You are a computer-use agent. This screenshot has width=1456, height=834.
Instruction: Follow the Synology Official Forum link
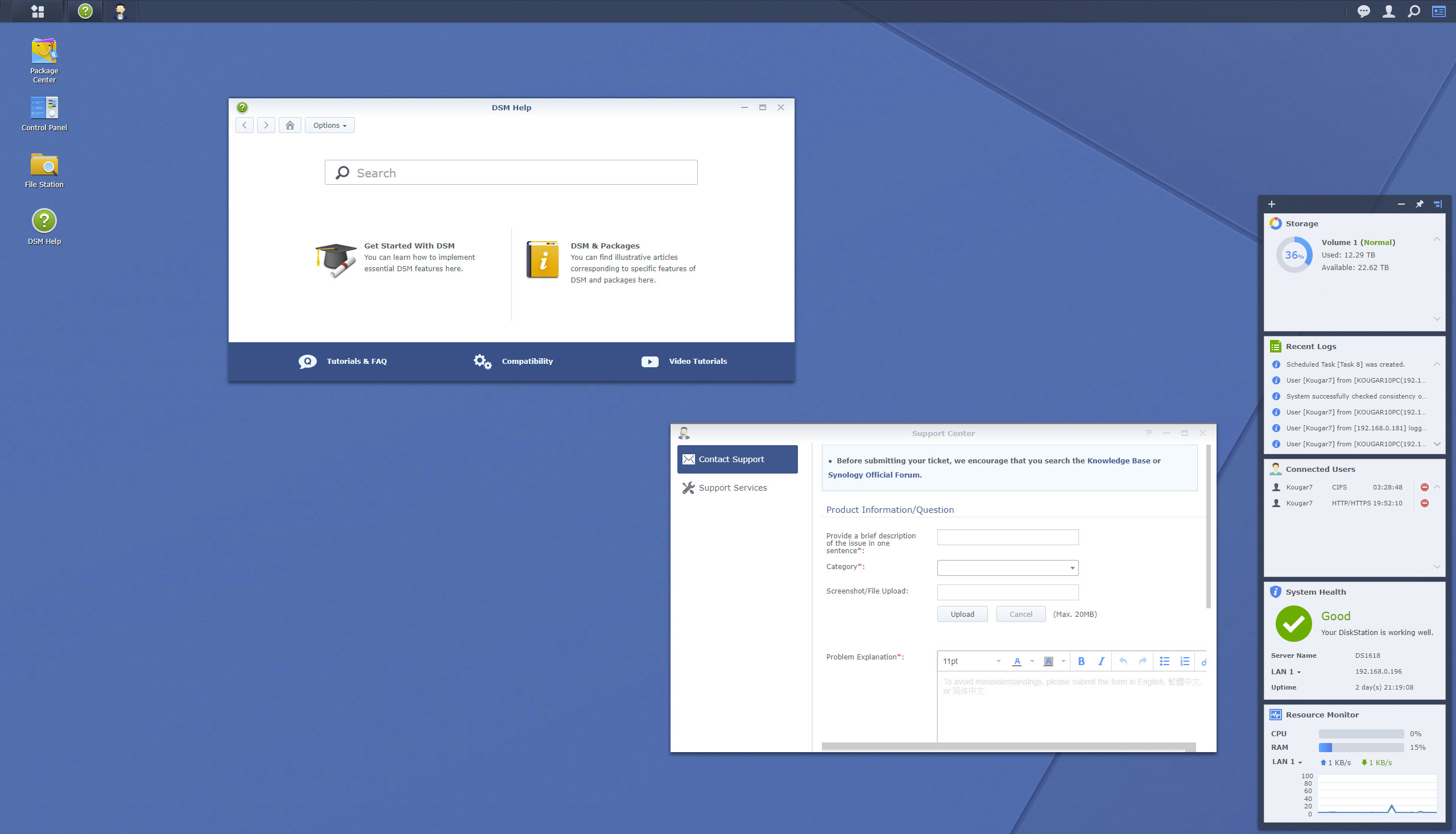click(x=874, y=475)
